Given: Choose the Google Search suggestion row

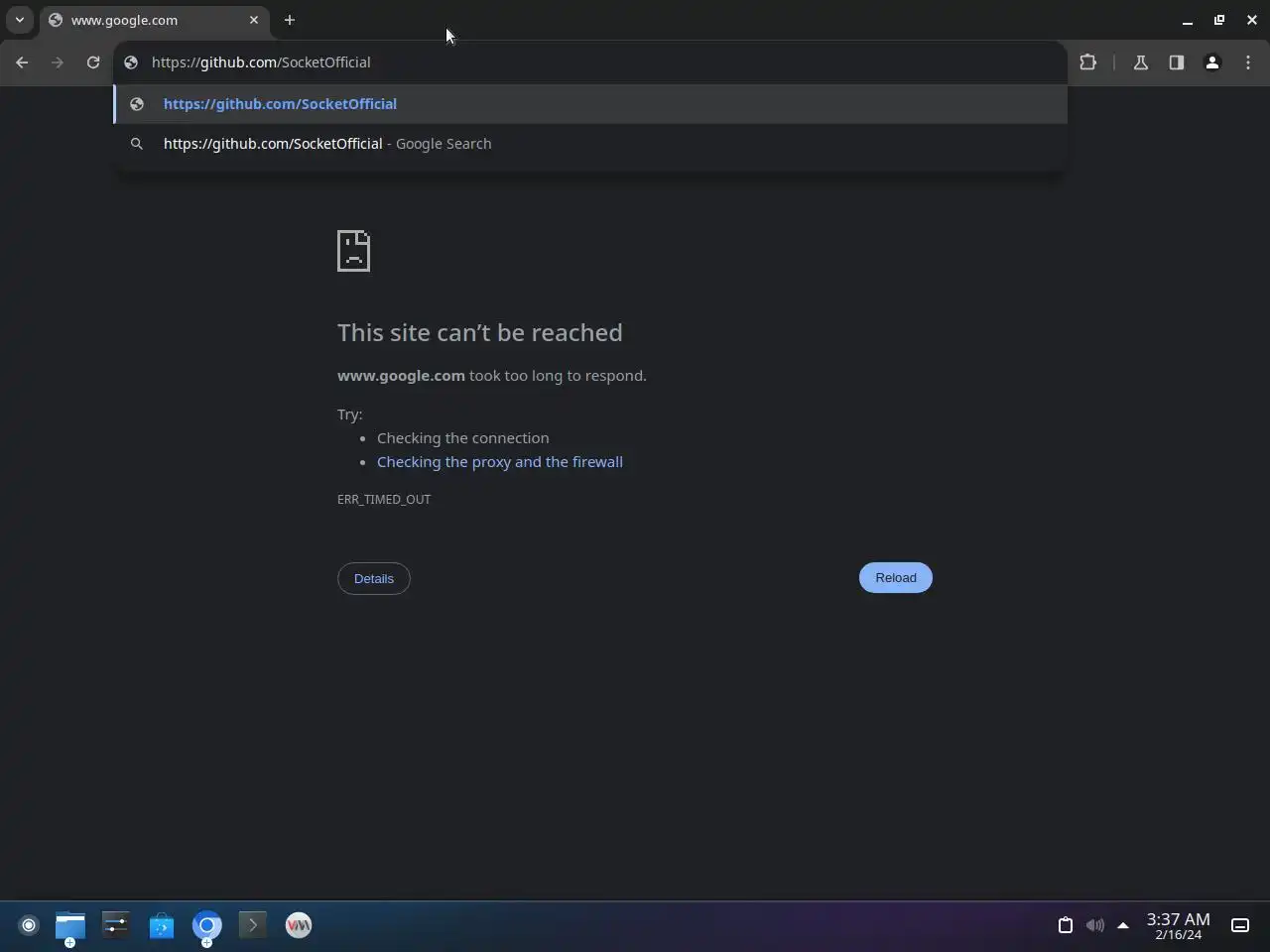Looking at the screenshot, I should click(x=591, y=144).
